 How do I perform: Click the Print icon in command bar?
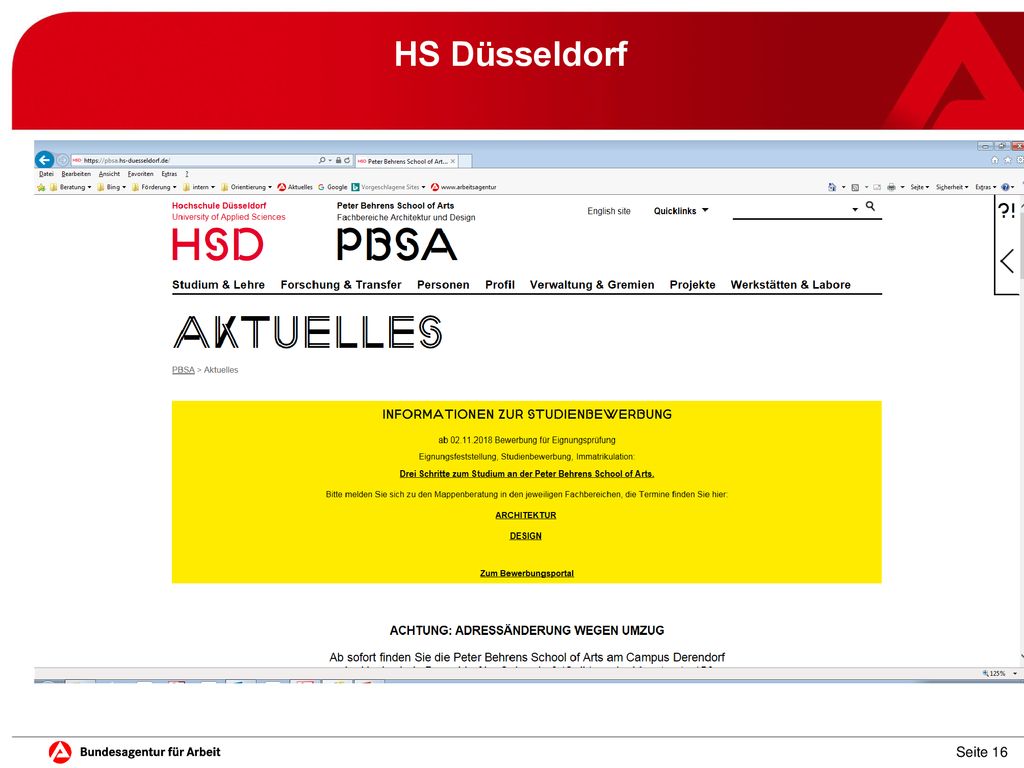(891, 187)
